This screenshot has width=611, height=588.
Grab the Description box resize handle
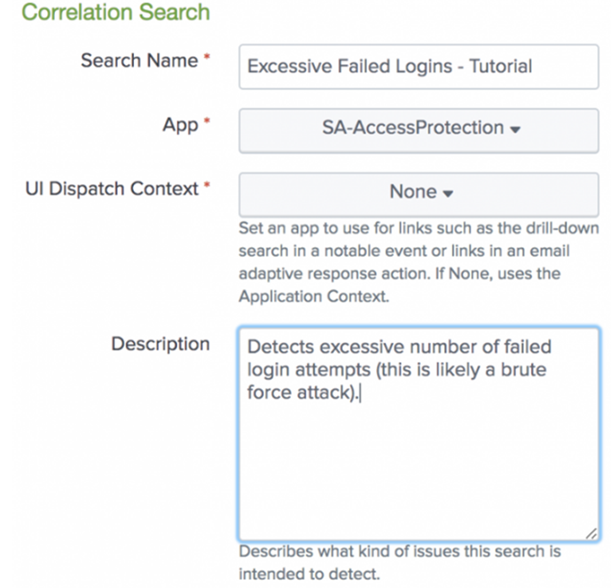591,534
